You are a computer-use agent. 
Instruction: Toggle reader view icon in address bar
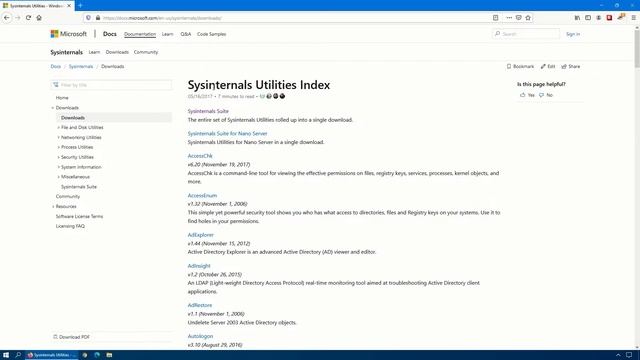496,18
